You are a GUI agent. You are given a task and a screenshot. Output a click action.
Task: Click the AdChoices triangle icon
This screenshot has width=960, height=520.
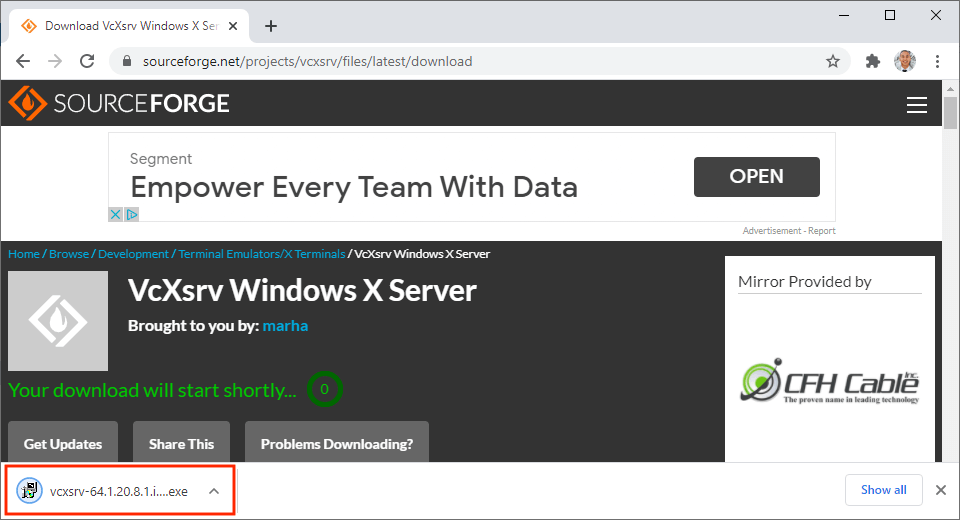tap(132, 214)
